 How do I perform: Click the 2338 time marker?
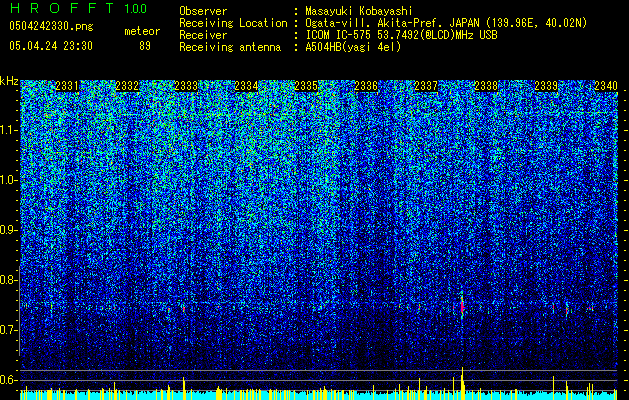486,85
